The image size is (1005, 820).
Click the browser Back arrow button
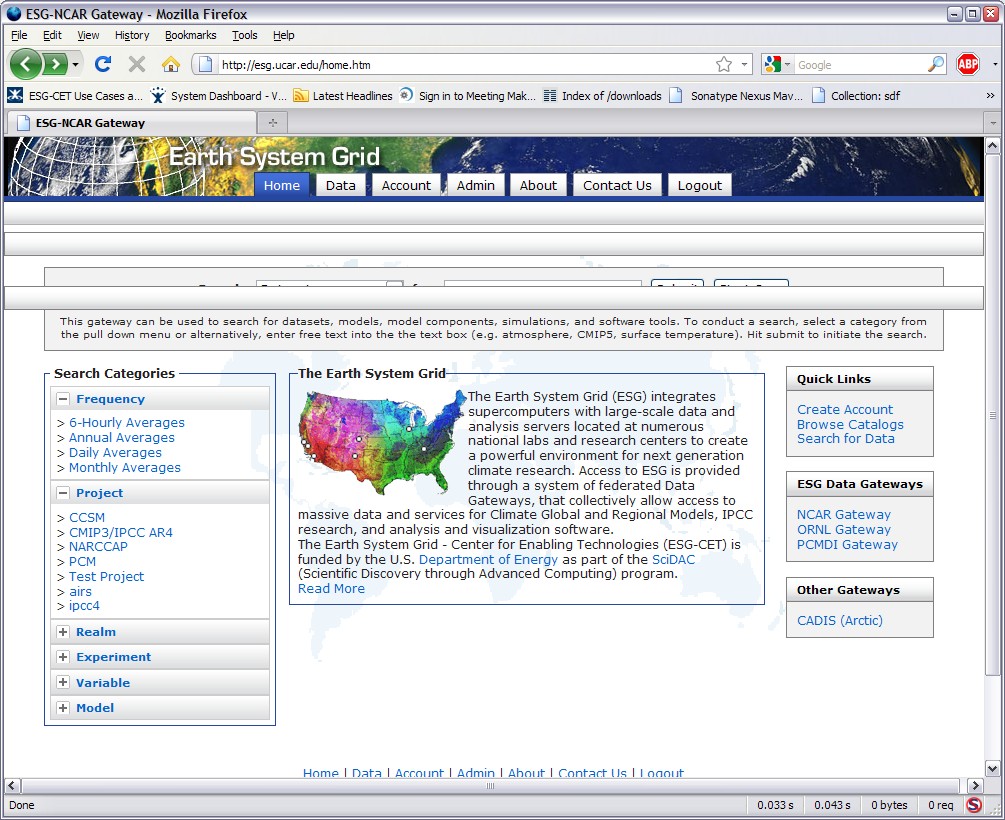pyautogui.click(x=26, y=64)
